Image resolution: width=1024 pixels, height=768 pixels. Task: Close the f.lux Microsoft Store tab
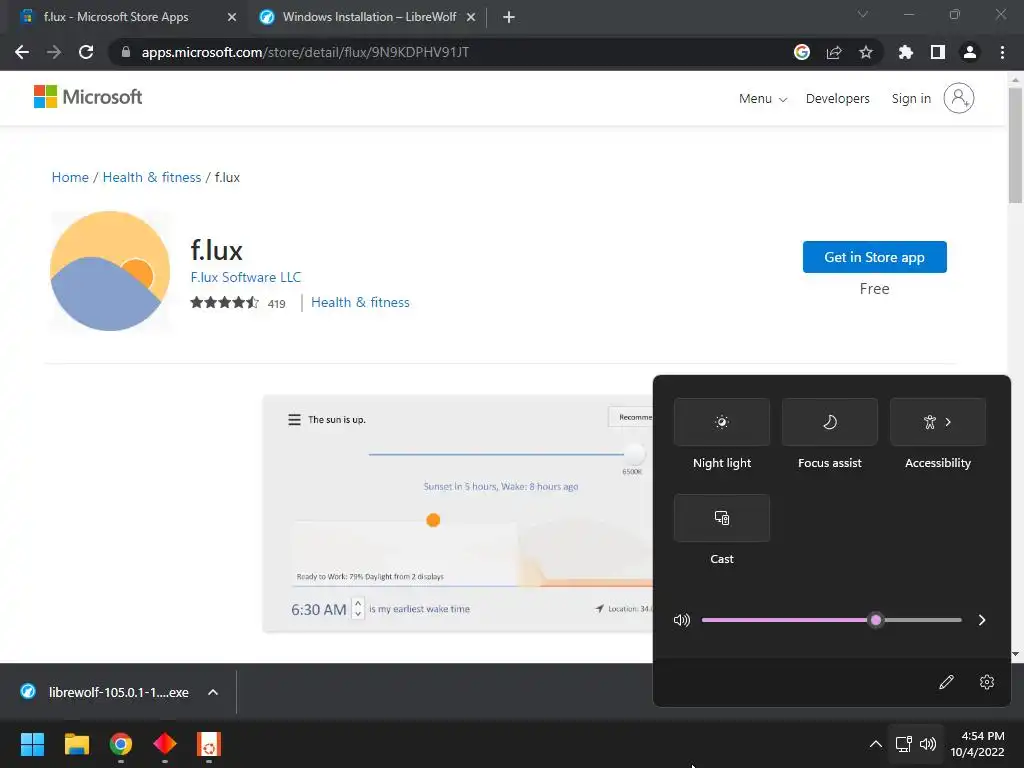point(232,17)
